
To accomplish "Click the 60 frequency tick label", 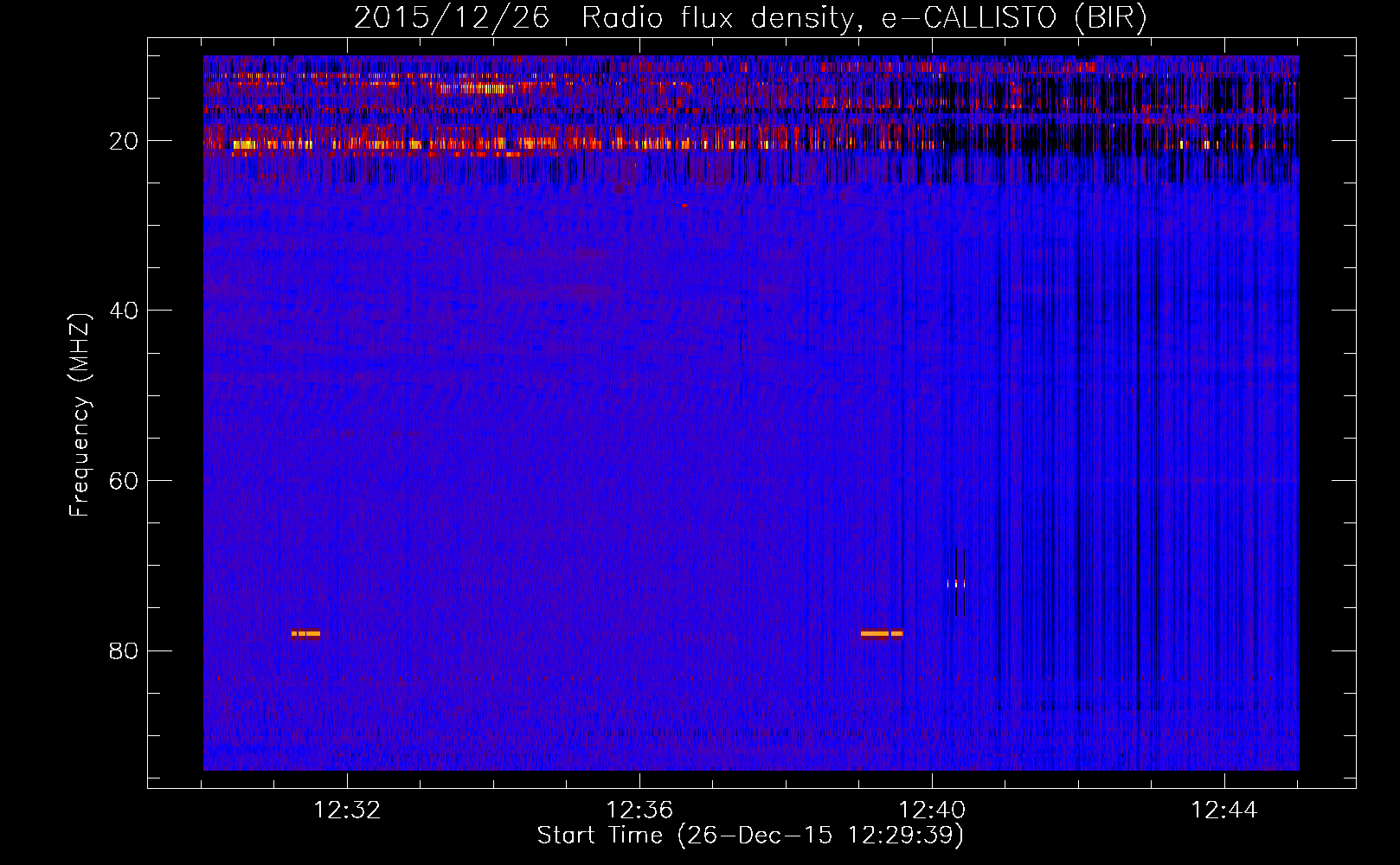I will pos(124,481).
